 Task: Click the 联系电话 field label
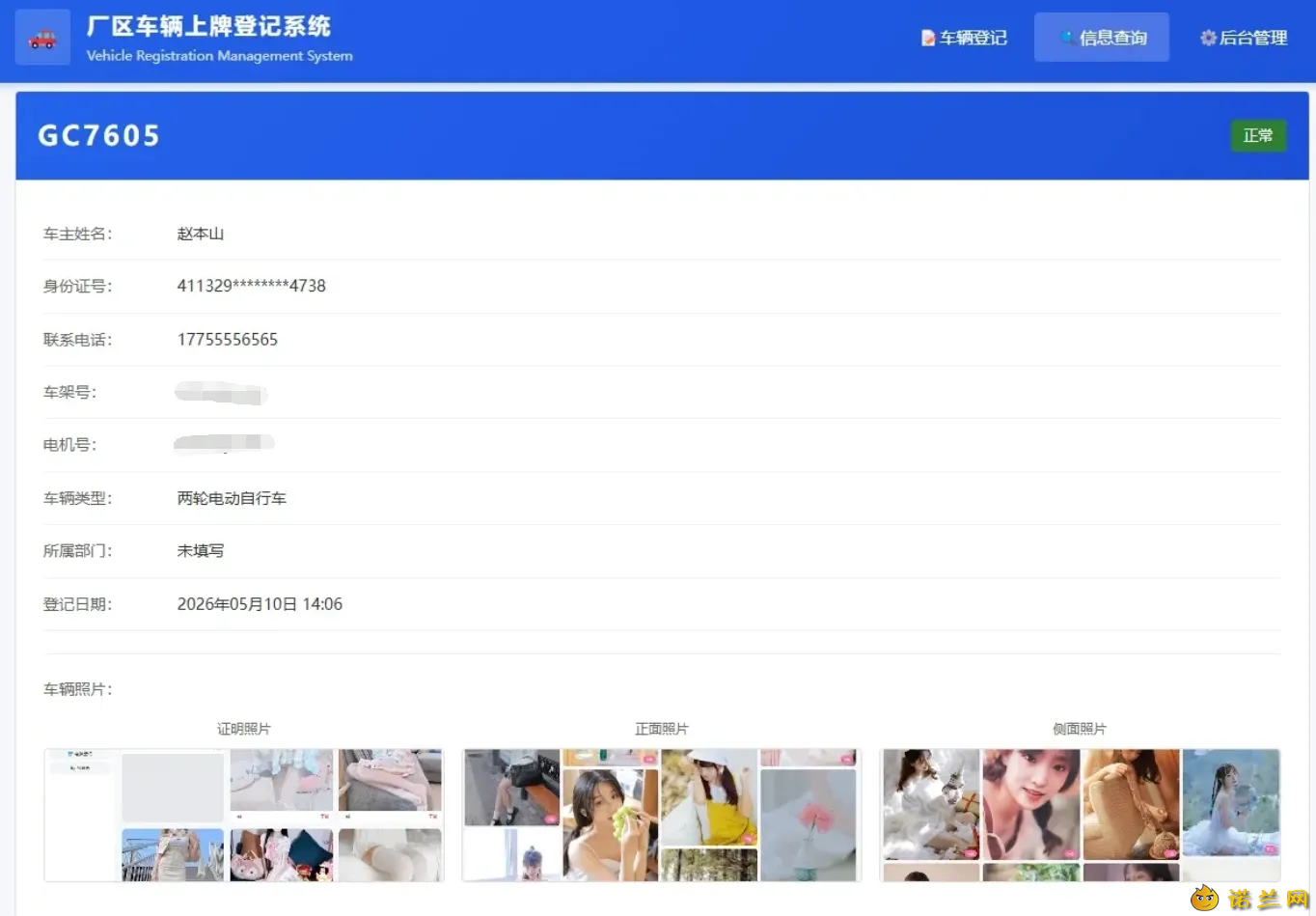point(77,340)
